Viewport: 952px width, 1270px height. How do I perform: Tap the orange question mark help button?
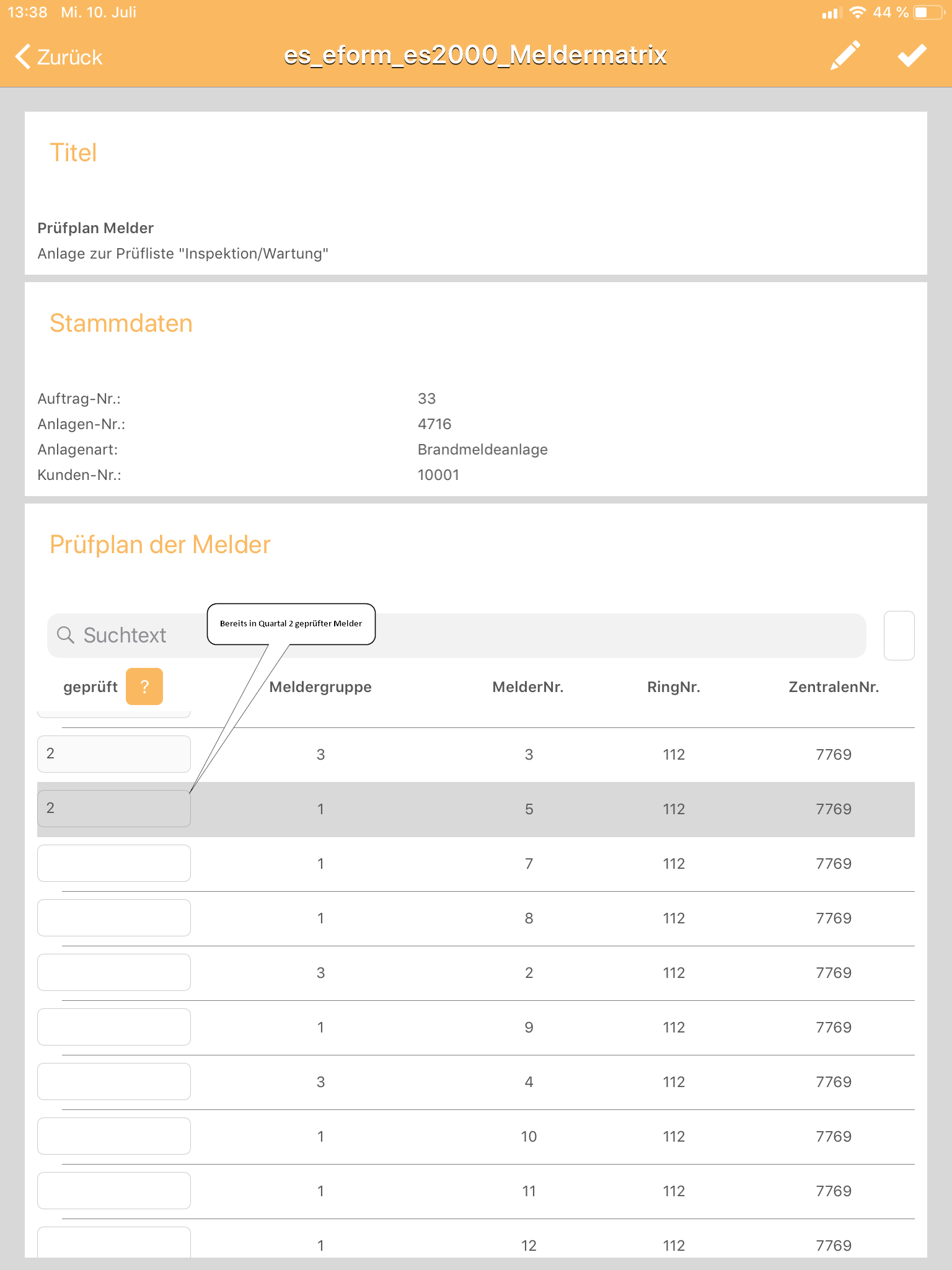[144, 686]
